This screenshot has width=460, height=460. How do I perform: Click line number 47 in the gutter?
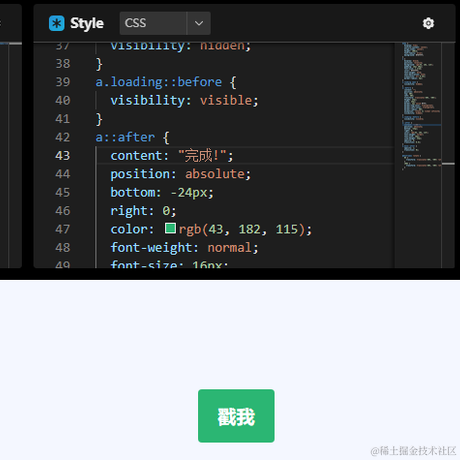pos(63,229)
